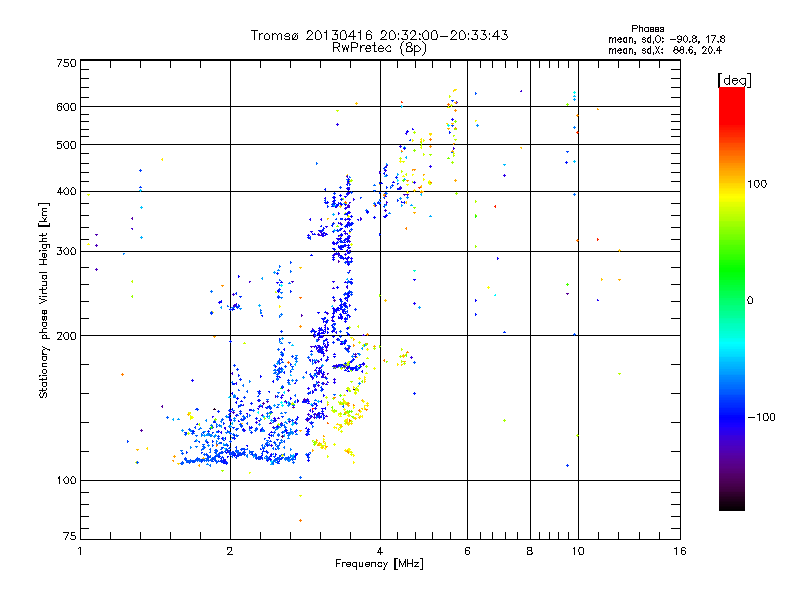Click the "16" frequency axis tick label
Screen dimensions: 800x600
[x=680, y=551]
